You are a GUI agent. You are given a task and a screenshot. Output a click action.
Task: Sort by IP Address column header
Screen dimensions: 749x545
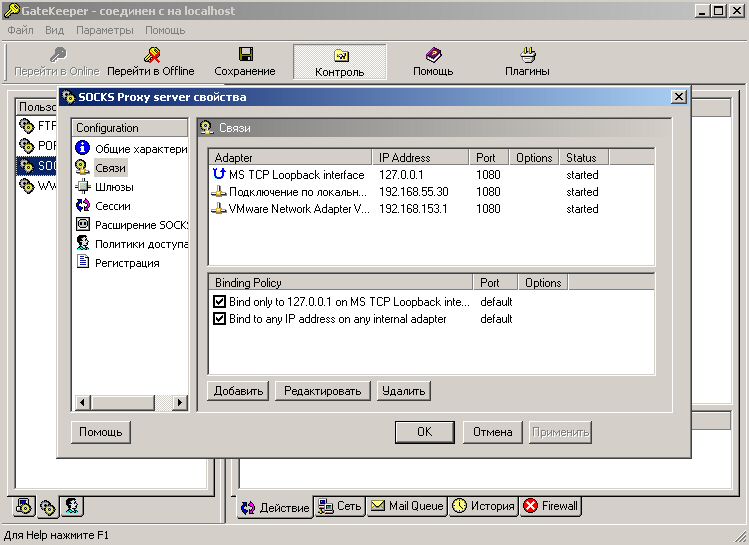(420, 158)
